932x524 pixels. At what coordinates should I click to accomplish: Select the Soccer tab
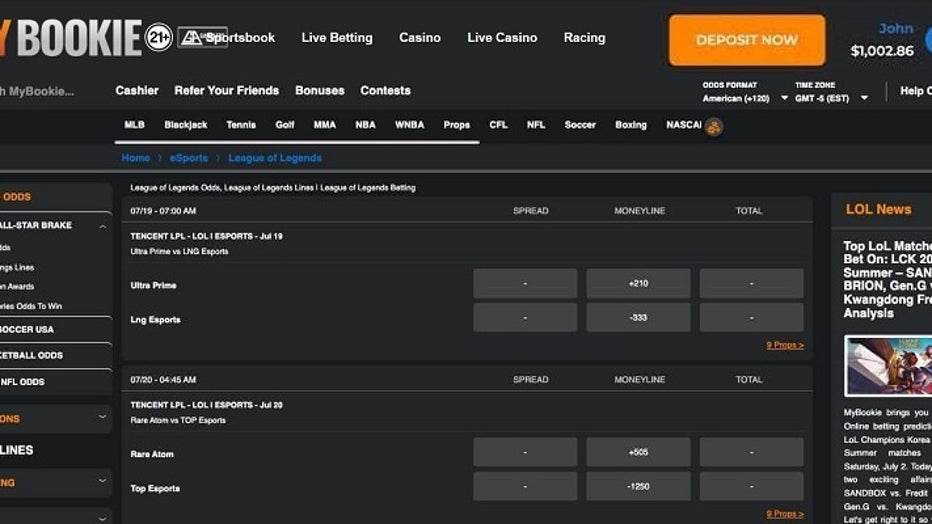(x=580, y=125)
